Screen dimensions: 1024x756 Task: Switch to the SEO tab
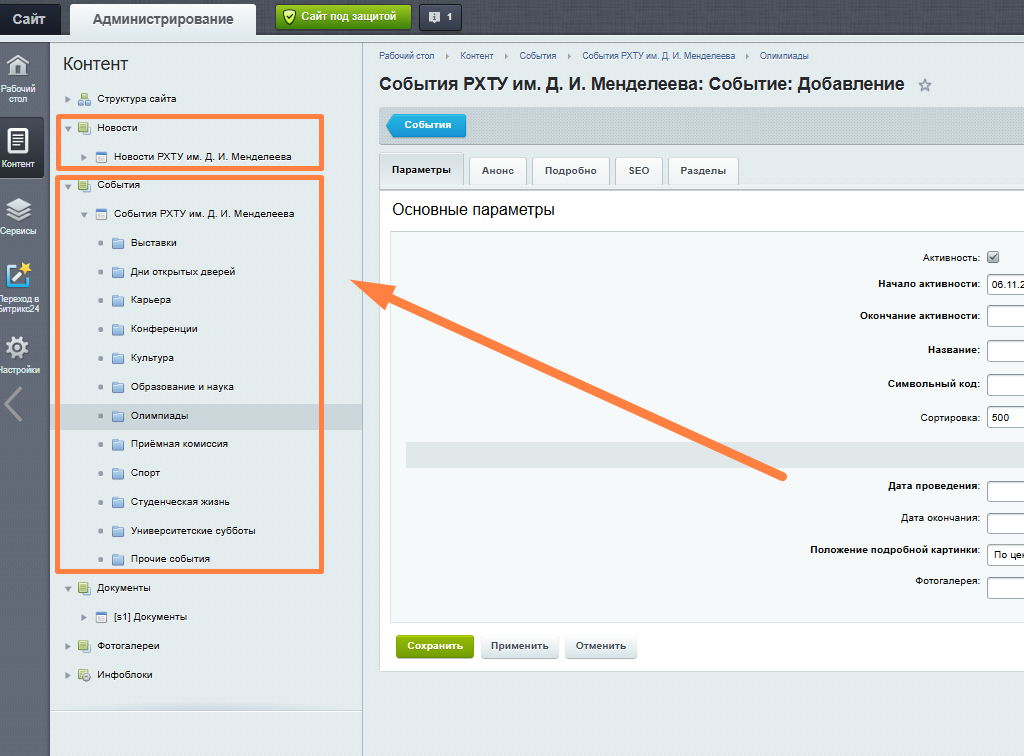pyautogui.click(x=638, y=171)
